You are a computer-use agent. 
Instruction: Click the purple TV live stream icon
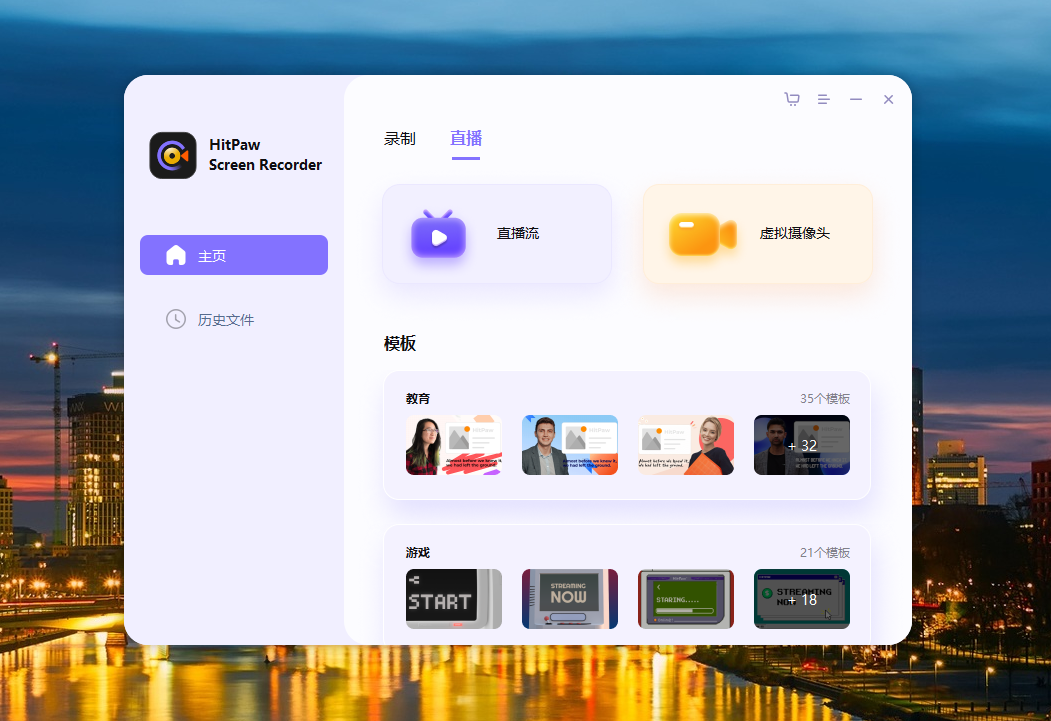[438, 234]
